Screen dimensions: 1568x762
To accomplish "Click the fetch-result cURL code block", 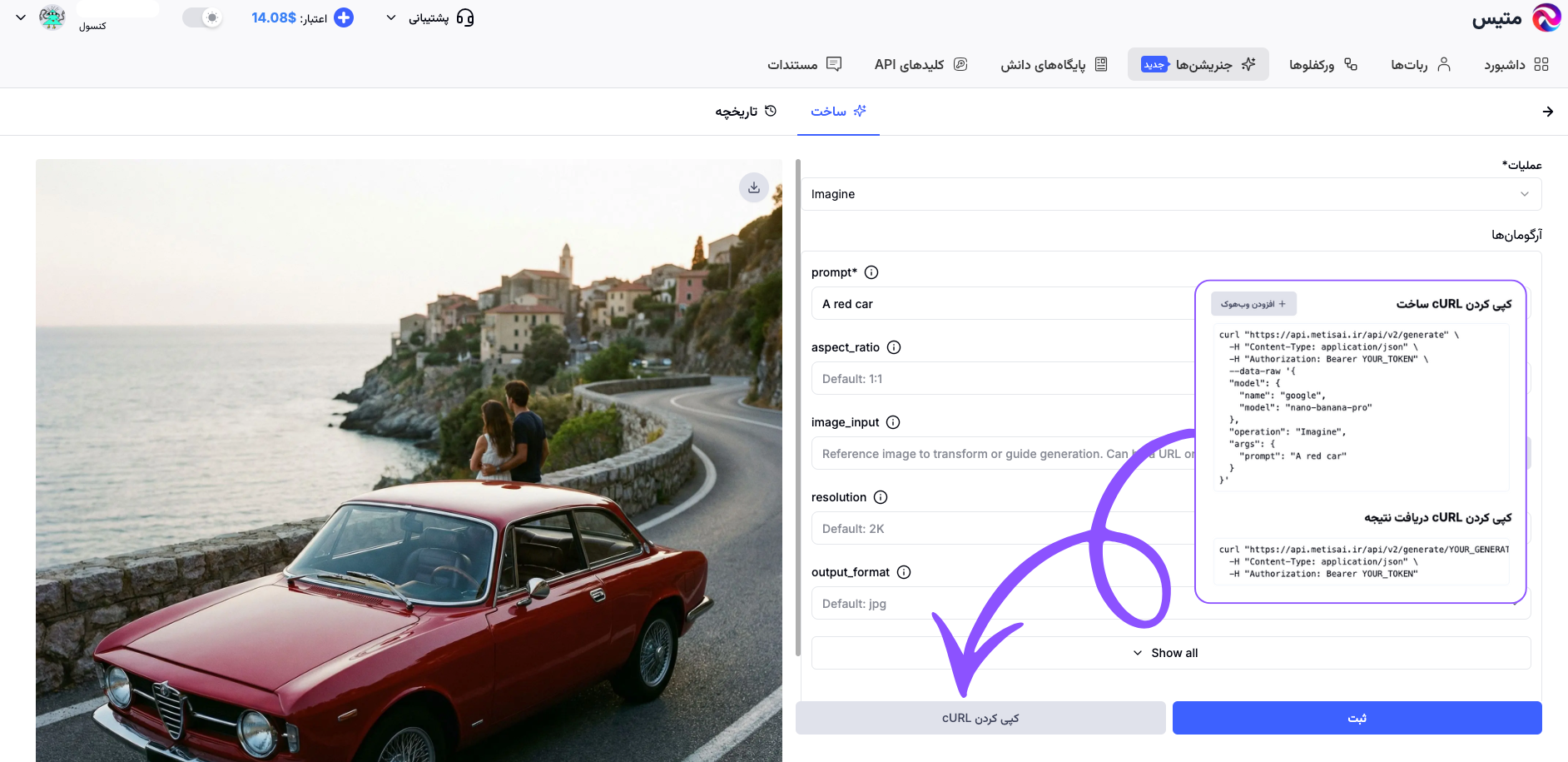I will (1361, 561).
